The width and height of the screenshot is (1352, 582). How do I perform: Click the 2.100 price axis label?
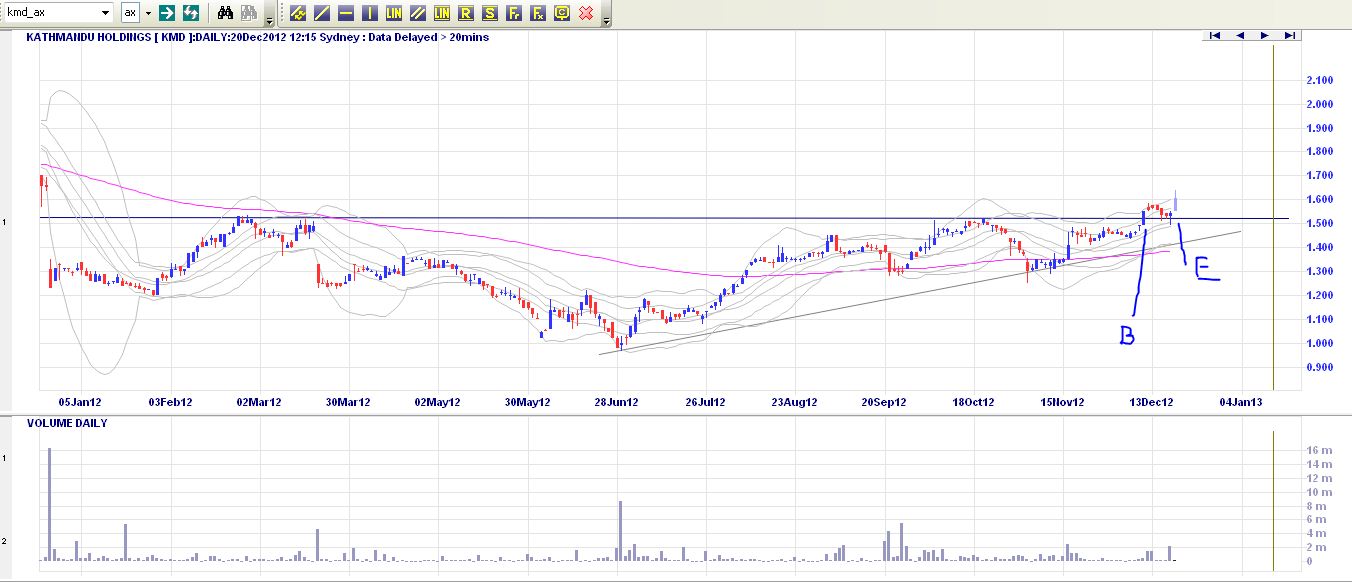pos(1319,80)
